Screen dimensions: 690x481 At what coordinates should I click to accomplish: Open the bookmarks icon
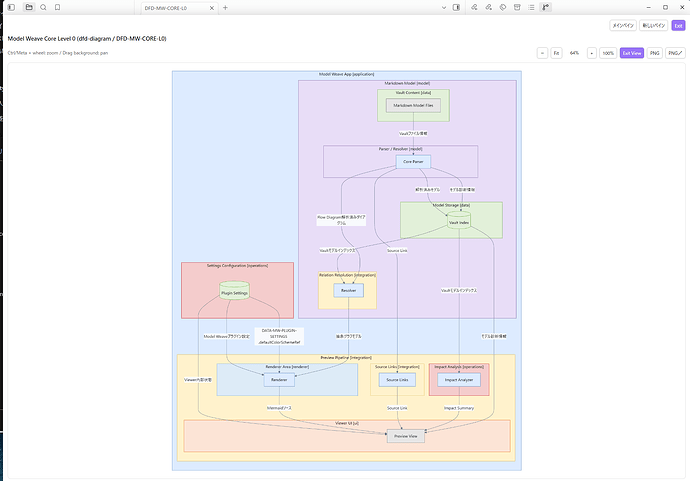click(57, 7)
